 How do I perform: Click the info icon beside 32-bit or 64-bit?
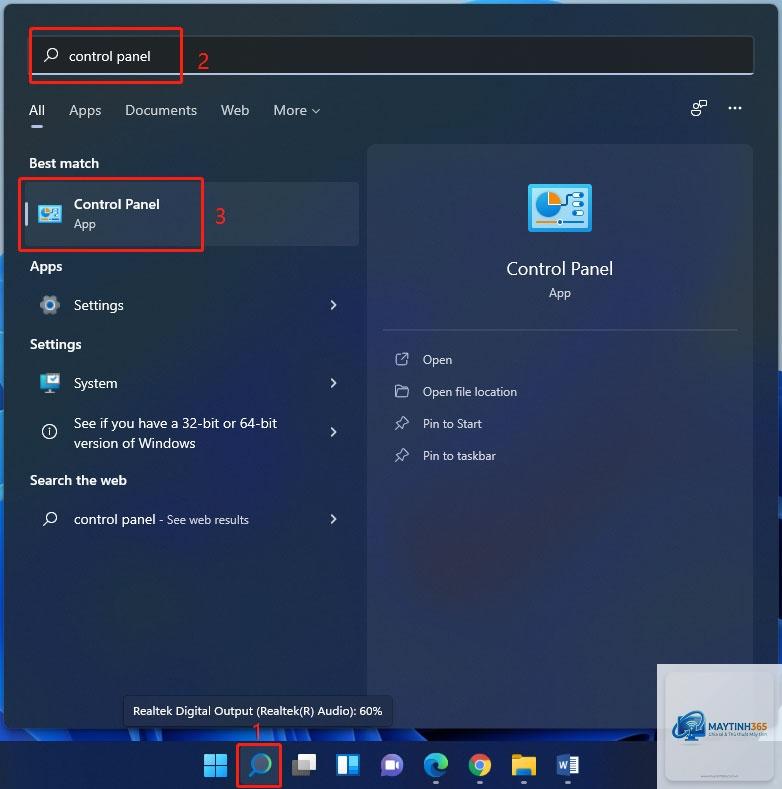[49, 431]
